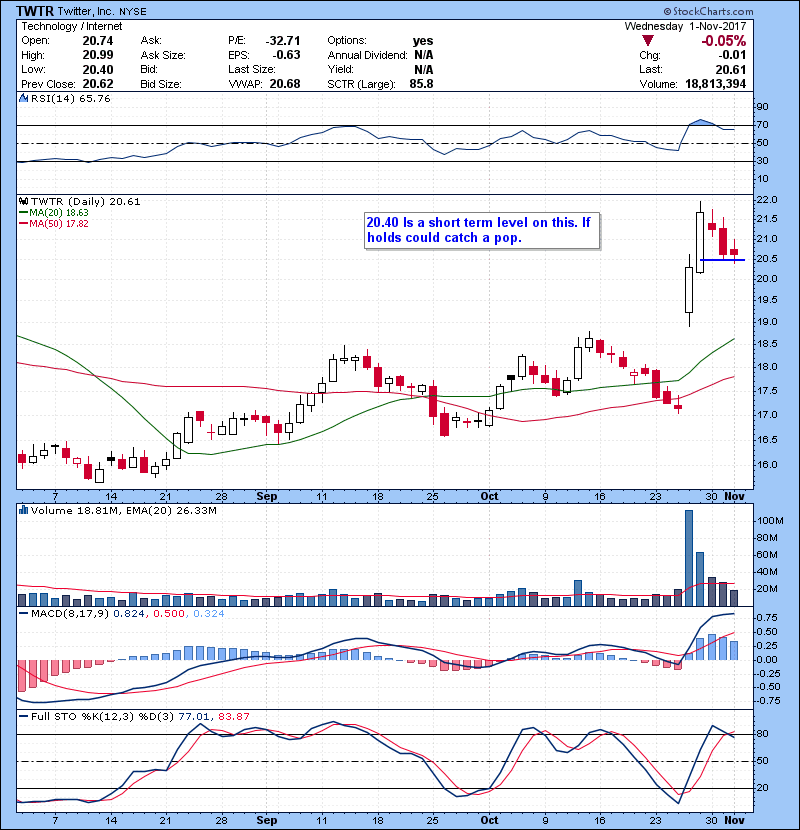Viewport: 800px width, 830px height.
Task: Click the Chg value -0.01
Action: tap(732, 55)
